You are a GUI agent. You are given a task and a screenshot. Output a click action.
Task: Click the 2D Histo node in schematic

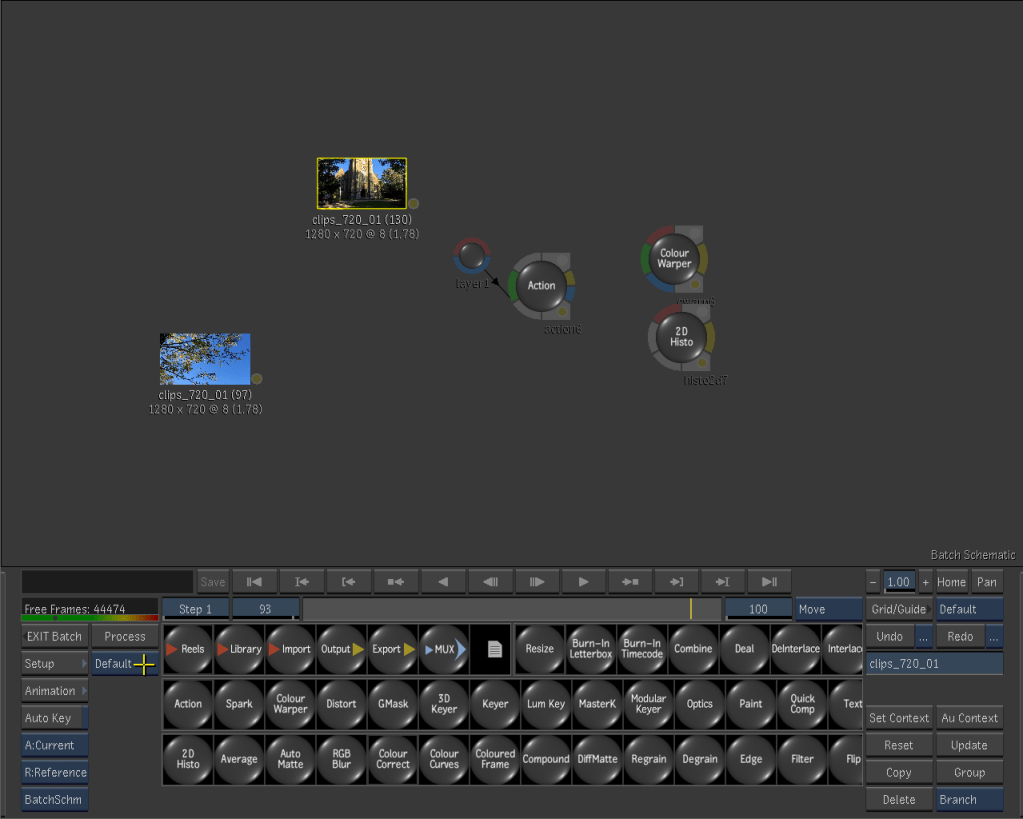click(x=681, y=336)
